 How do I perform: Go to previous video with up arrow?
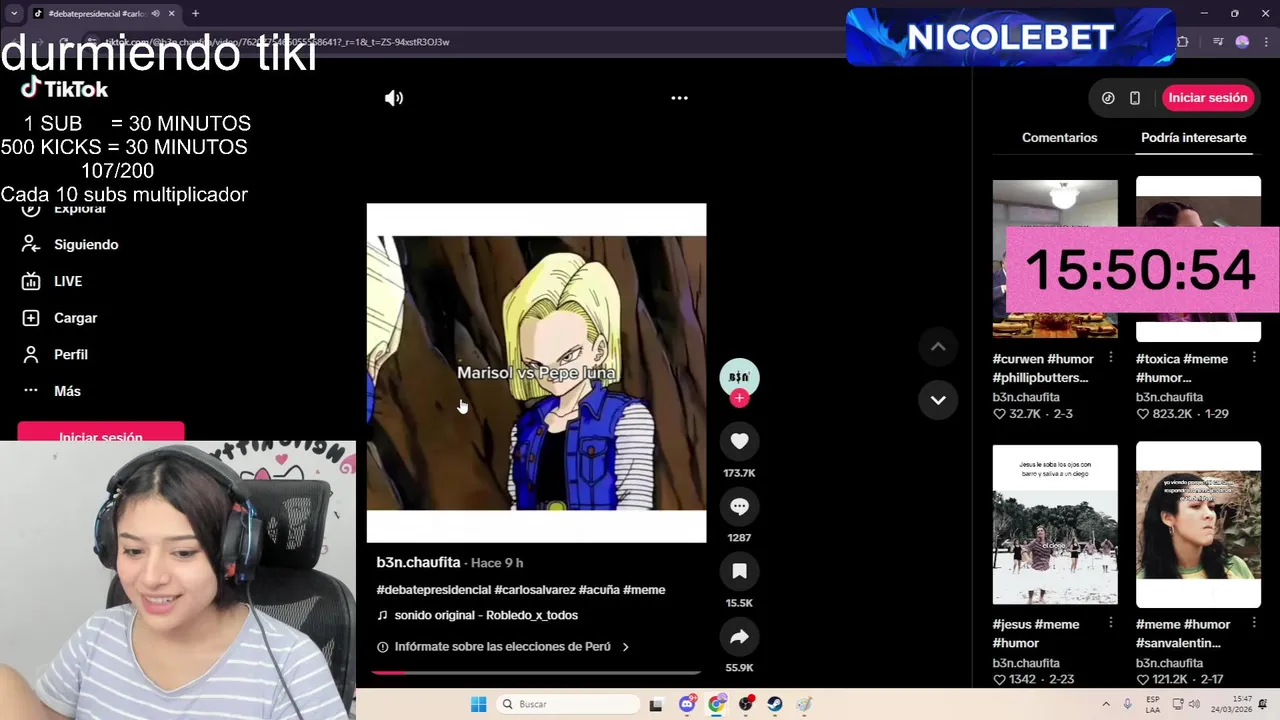(x=938, y=347)
